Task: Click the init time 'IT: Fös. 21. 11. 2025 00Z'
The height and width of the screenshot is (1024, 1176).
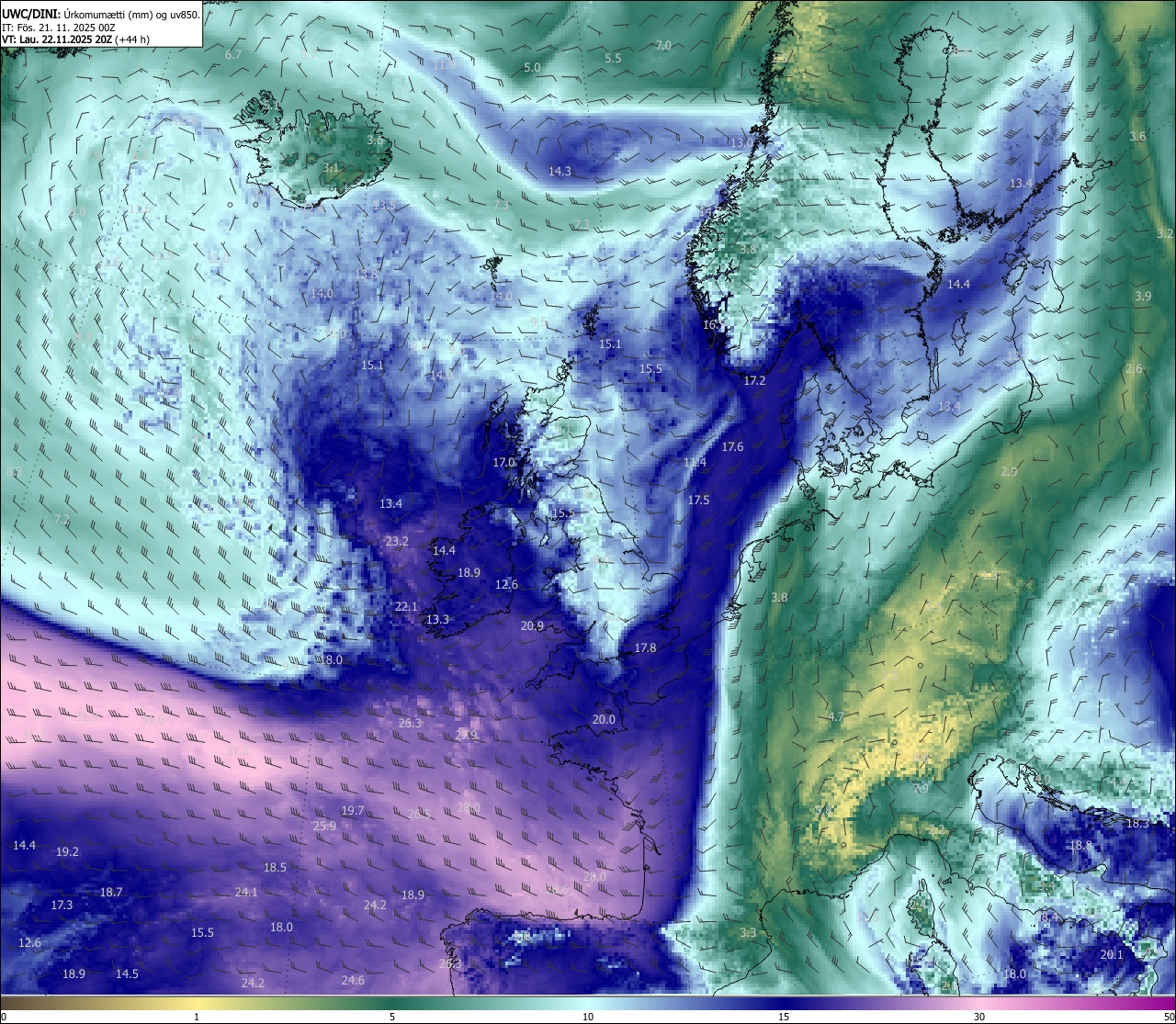Action: (59, 27)
